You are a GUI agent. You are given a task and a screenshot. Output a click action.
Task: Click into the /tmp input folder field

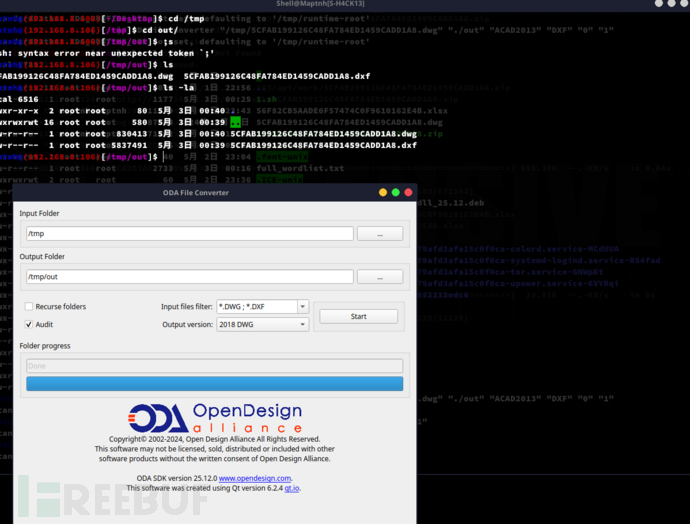point(190,234)
